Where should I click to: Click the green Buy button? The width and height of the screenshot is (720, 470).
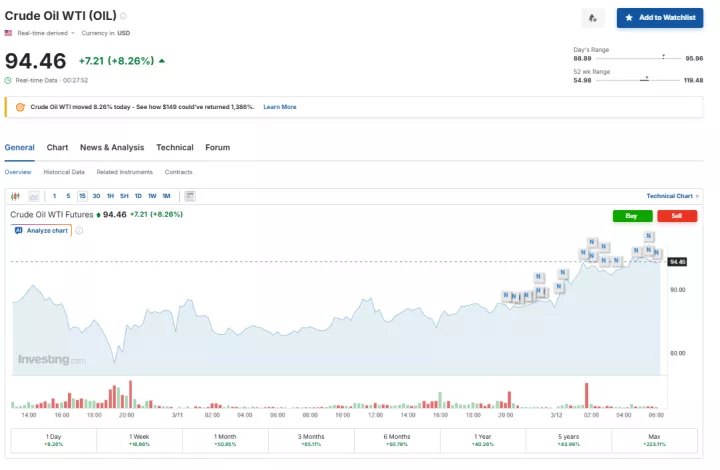631,216
